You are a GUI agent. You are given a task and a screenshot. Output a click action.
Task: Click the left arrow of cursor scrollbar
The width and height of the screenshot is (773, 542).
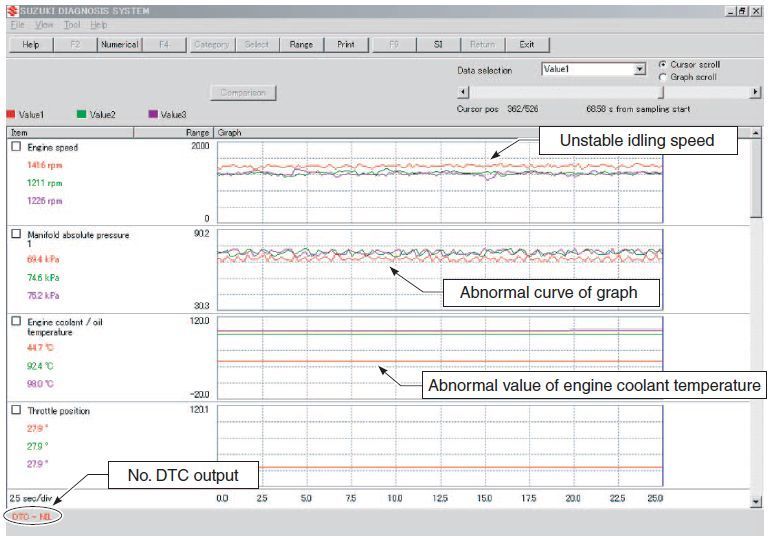(463, 92)
